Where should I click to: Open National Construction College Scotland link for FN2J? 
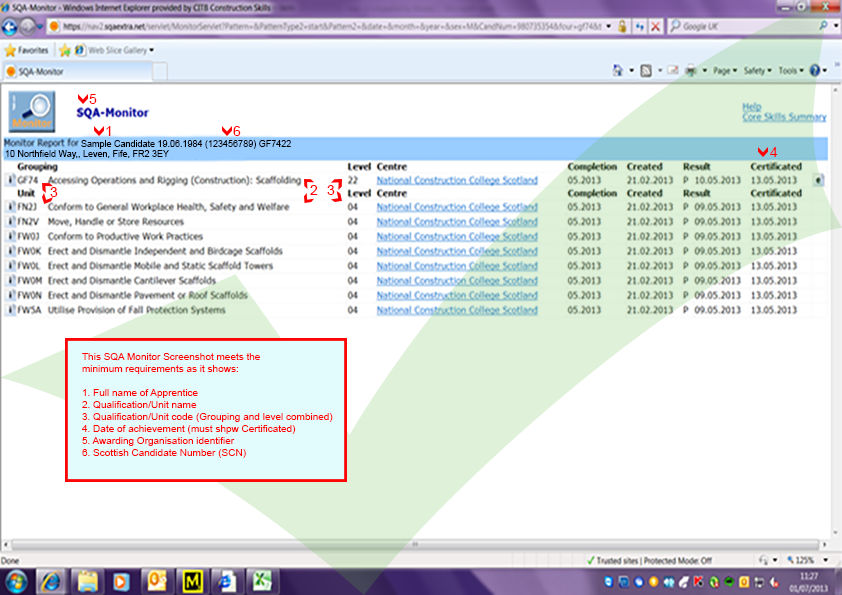coord(457,207)
